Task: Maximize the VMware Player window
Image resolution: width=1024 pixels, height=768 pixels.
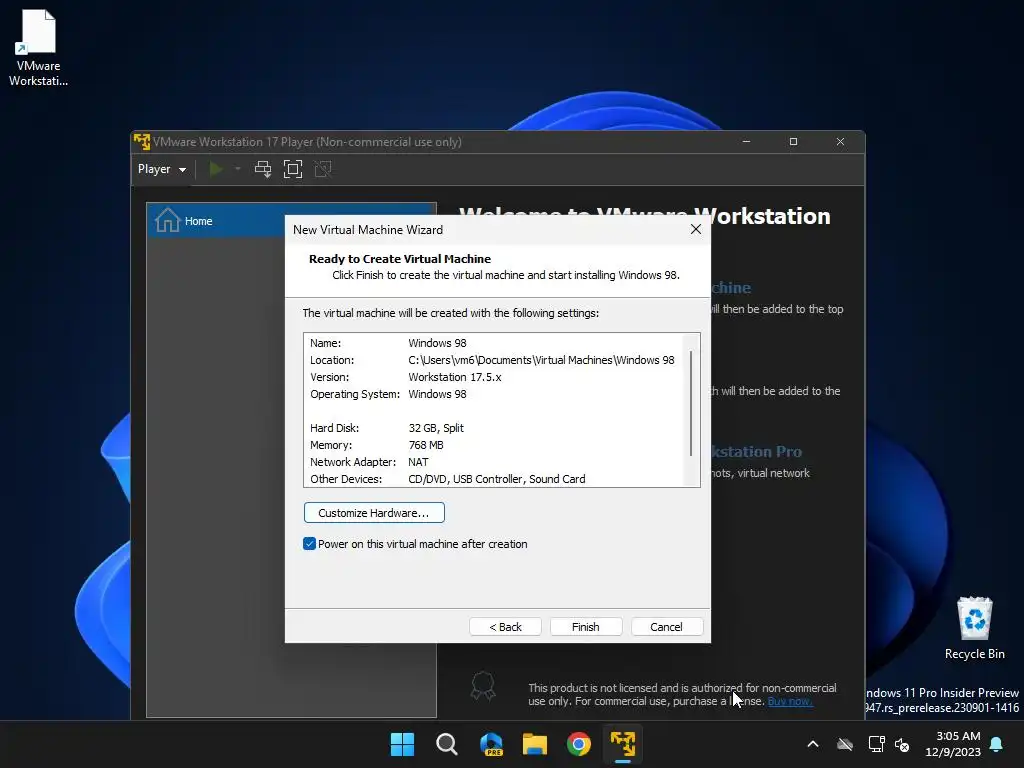Action: 793,142
